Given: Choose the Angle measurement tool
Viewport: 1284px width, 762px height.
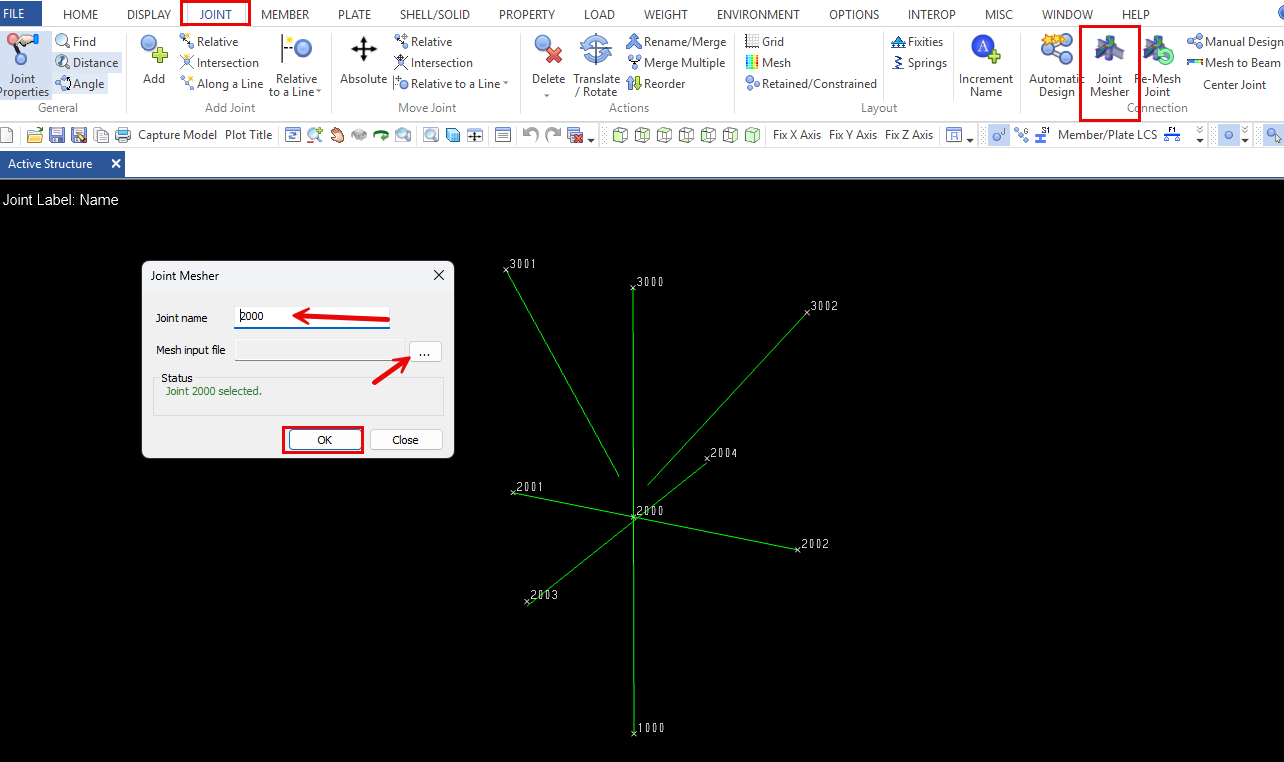Looking at the screenshot, I should [80, 84].
